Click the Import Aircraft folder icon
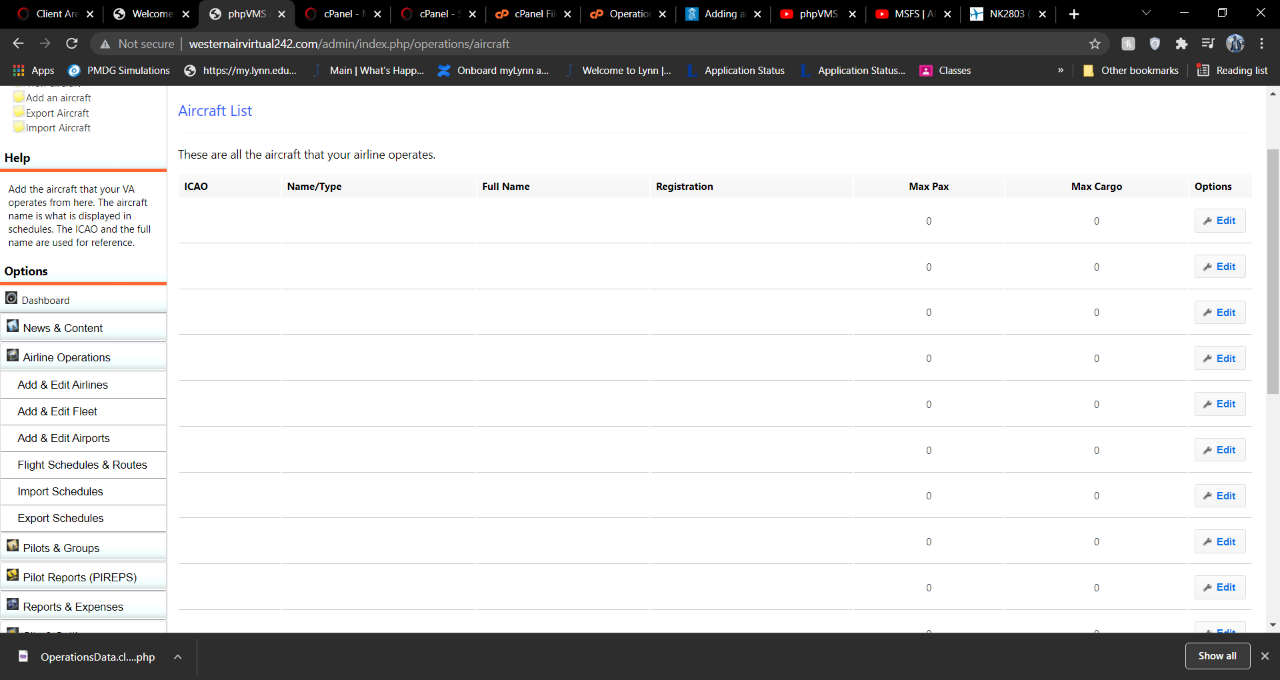This screenshot has width=1280, height=680. tap(18, 127)
